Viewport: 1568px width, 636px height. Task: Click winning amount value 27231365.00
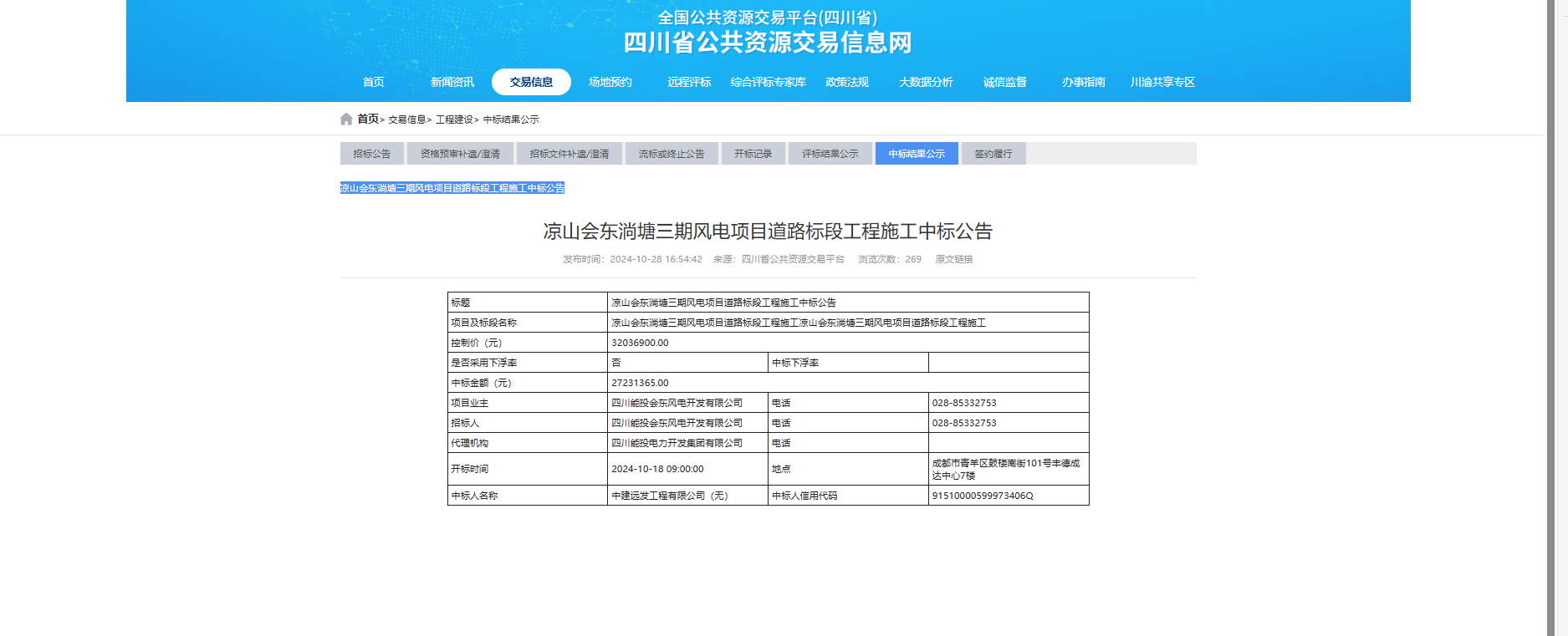tap(640, 383)
